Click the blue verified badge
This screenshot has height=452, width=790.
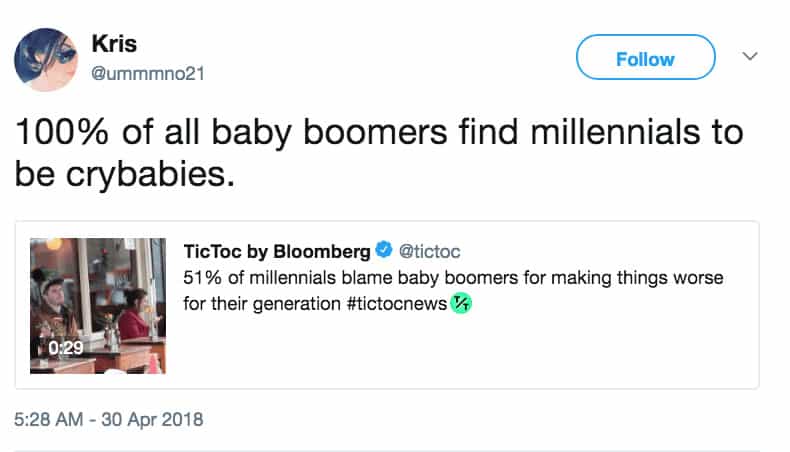pyautogui.click(x=383, y=250)
